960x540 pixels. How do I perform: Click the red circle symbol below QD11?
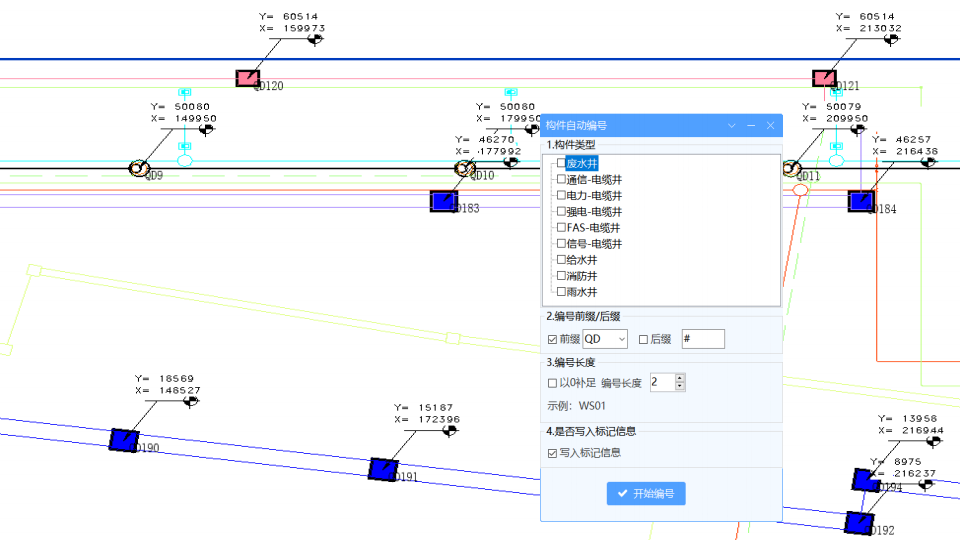[x=800, y=190]
